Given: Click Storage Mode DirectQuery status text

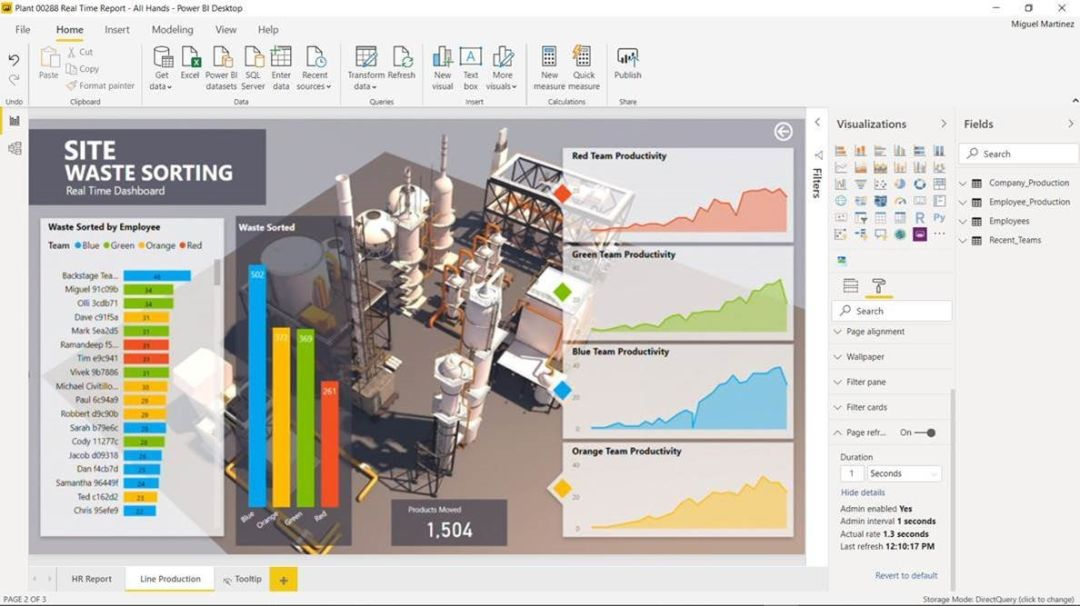Looking at the screenshot, I should [998, 599].
